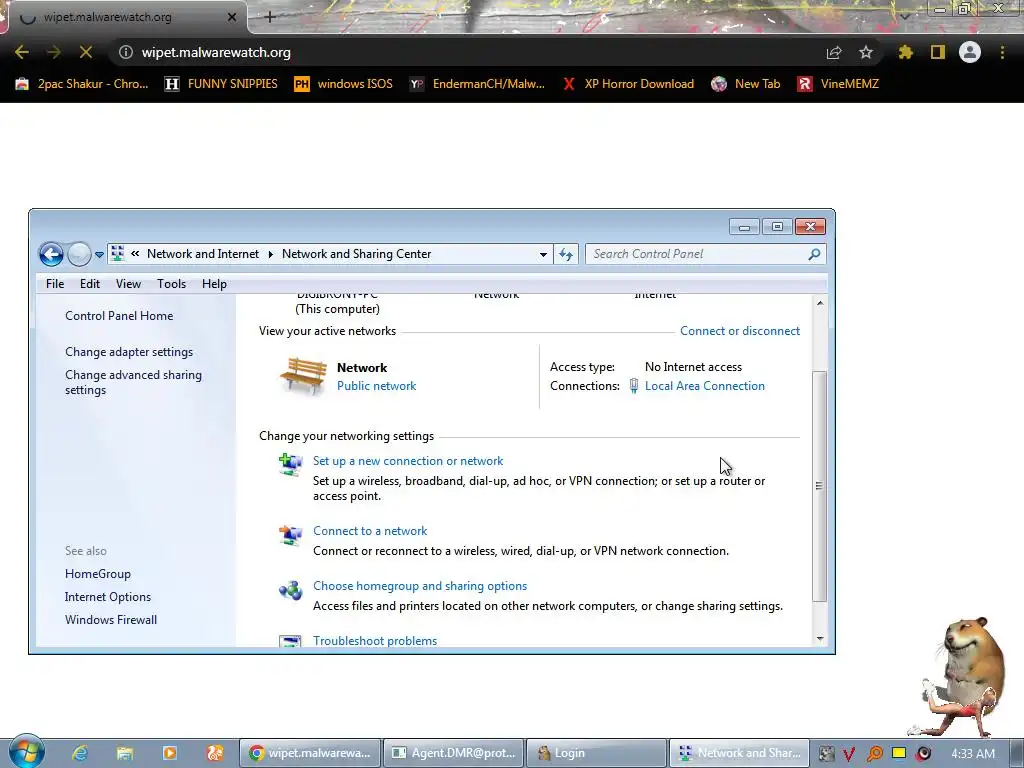
Task: Open Change adapter settings
Action: point(129,351)
